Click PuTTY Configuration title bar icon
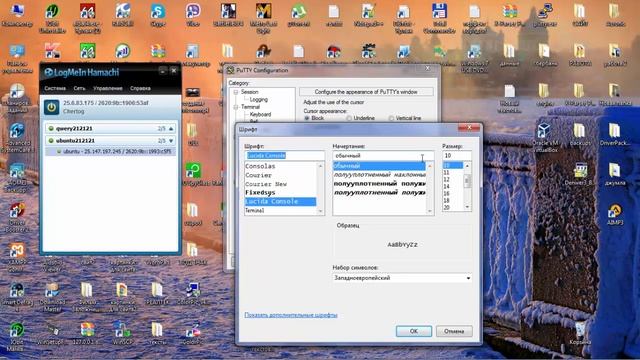Screen dimensions: 640x360 pos(231,70)
